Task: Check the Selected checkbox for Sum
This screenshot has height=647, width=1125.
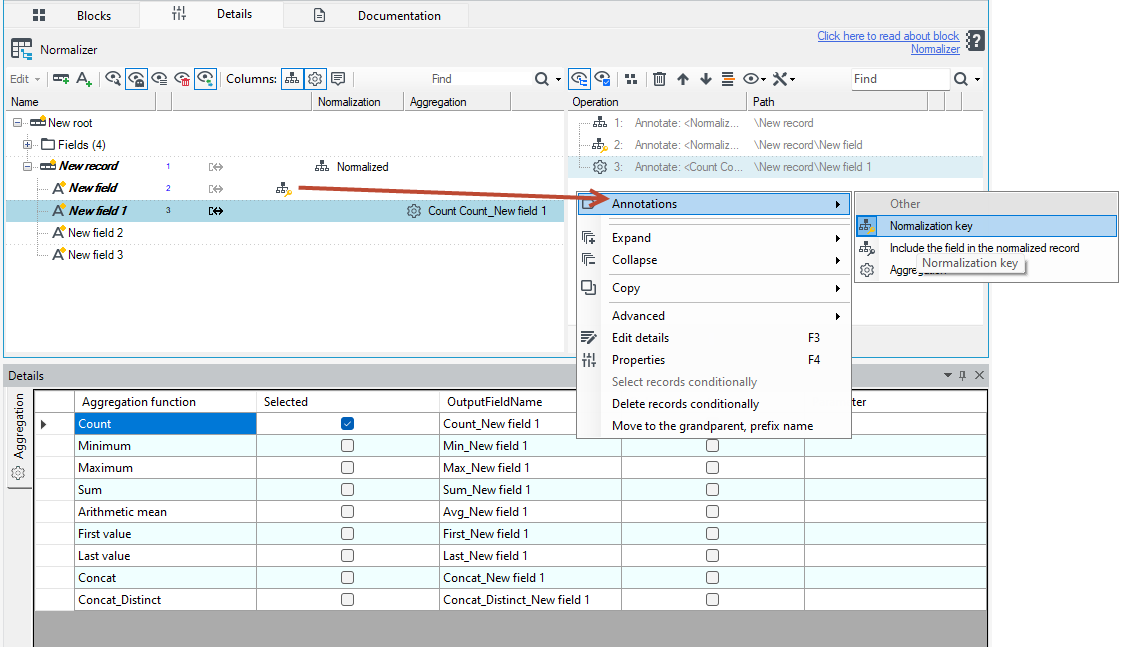Action: coord(347,490)
